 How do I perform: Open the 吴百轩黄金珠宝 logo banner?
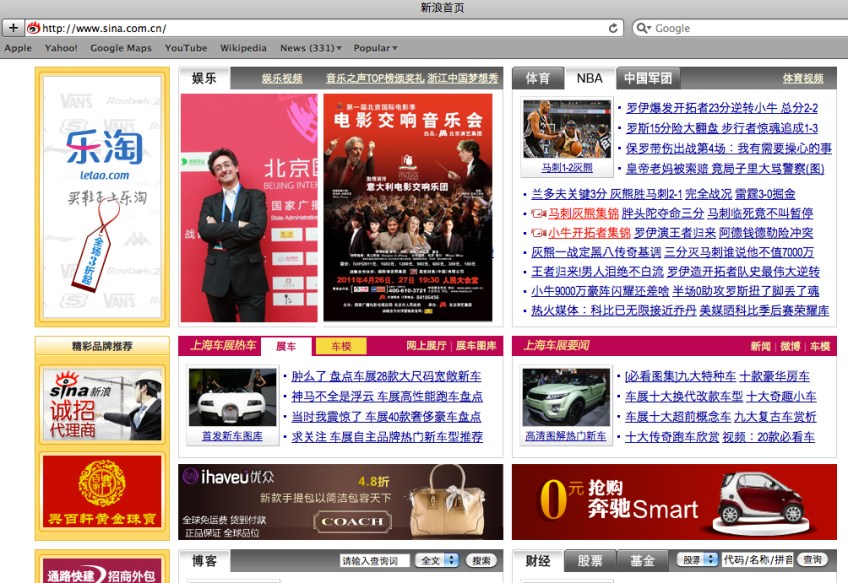101,492
